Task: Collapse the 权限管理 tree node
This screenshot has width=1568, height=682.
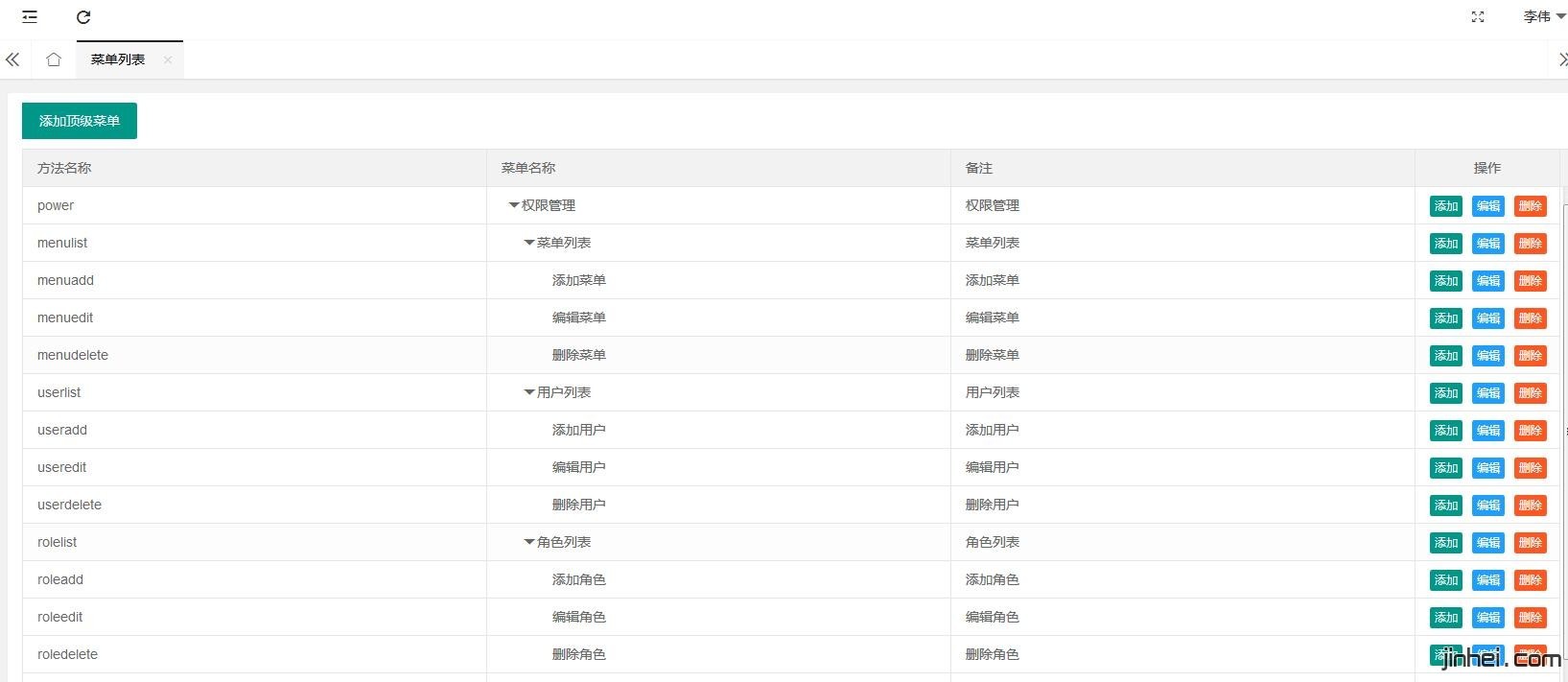Action: tap(514, 205)
